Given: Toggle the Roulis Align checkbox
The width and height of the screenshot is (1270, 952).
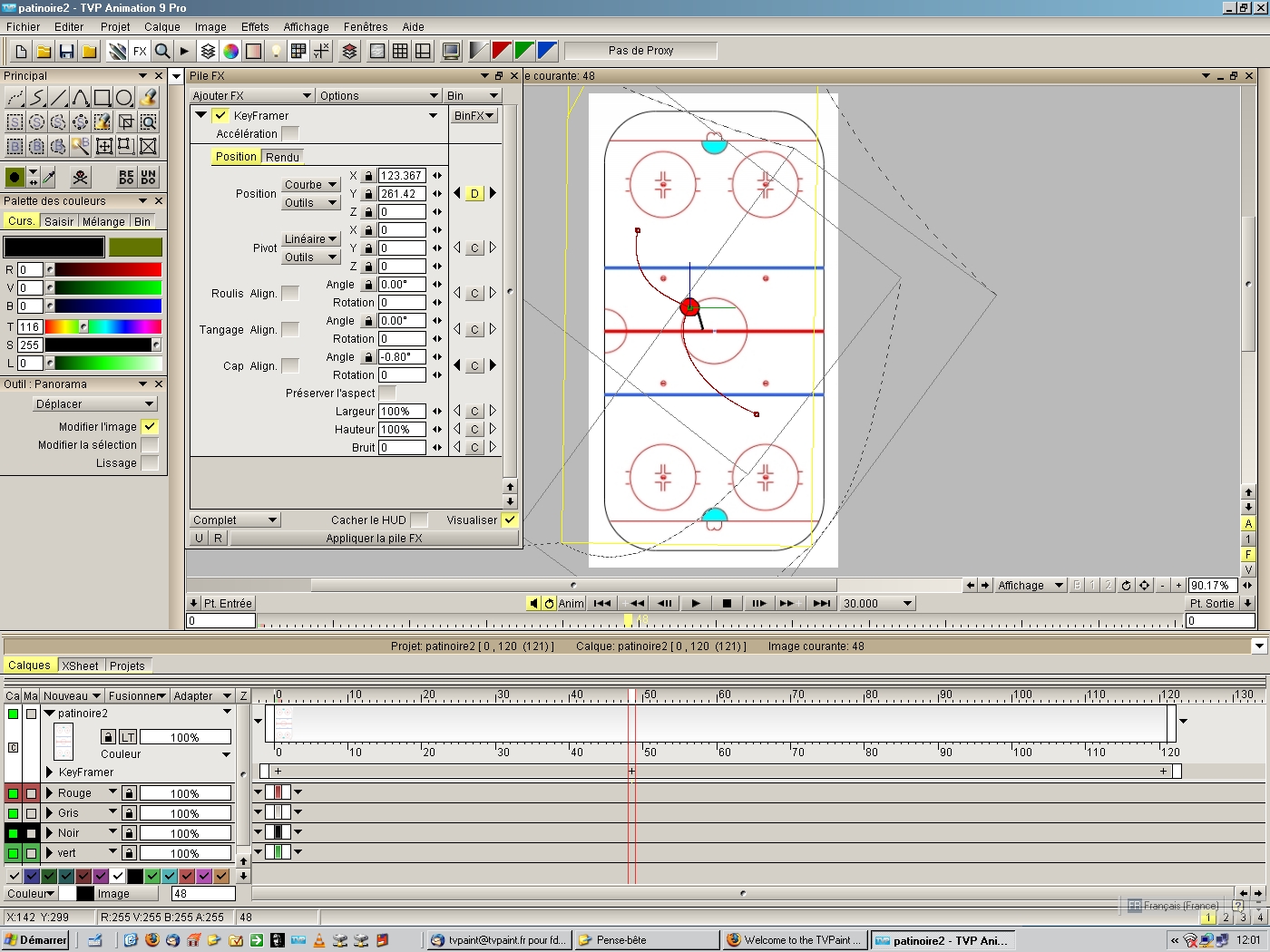Looking at the screenshot, I should [290, 293].
